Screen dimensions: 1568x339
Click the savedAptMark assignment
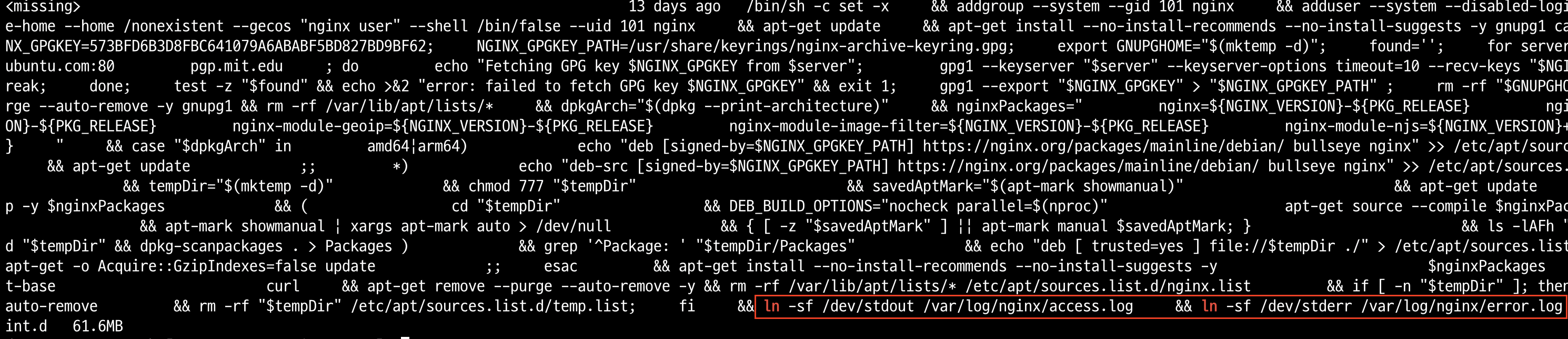coord(1028,186)
